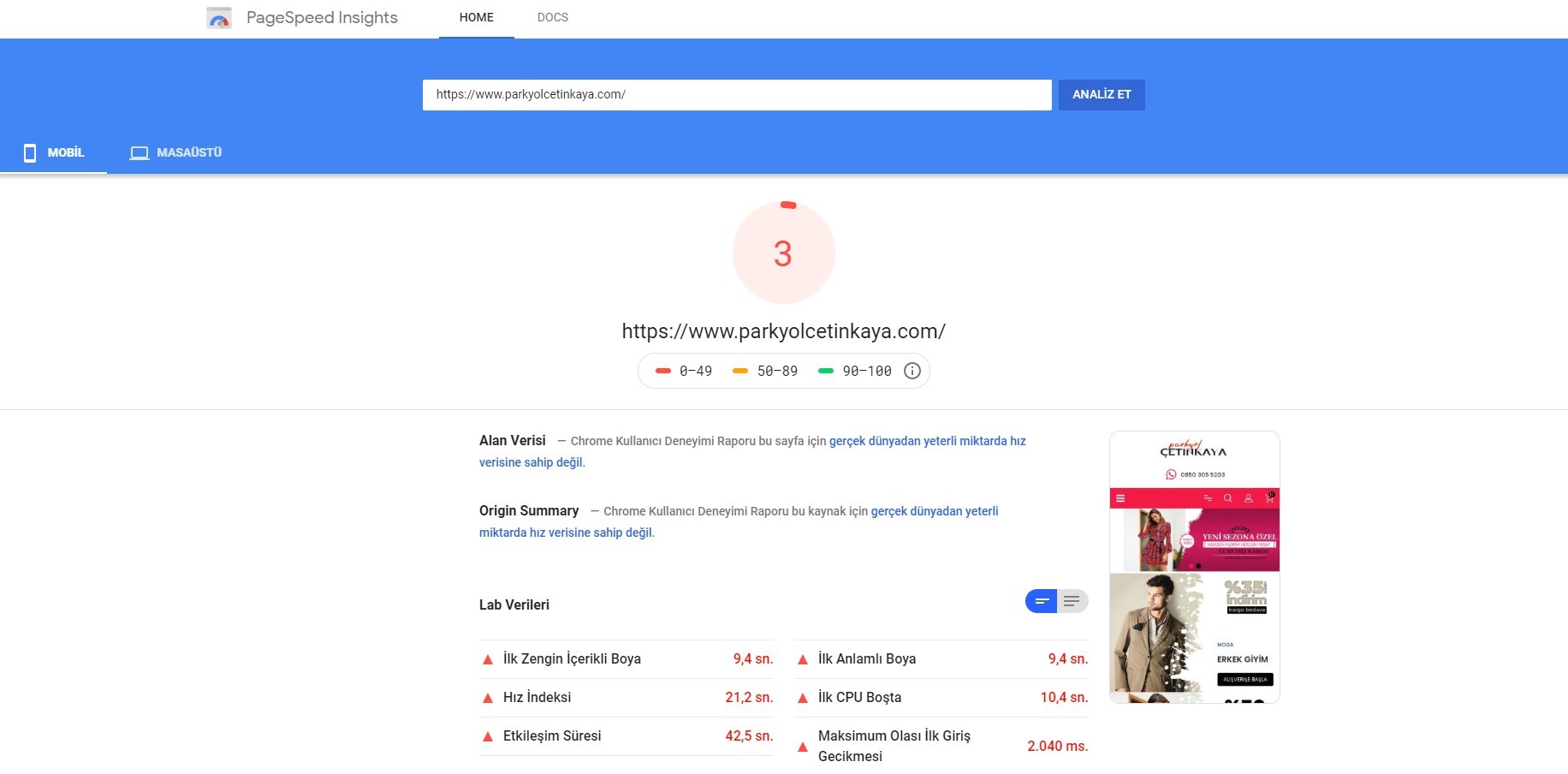Click the Hız İndeksi metric label
The image size is (1568, 774).
(537, 698)
